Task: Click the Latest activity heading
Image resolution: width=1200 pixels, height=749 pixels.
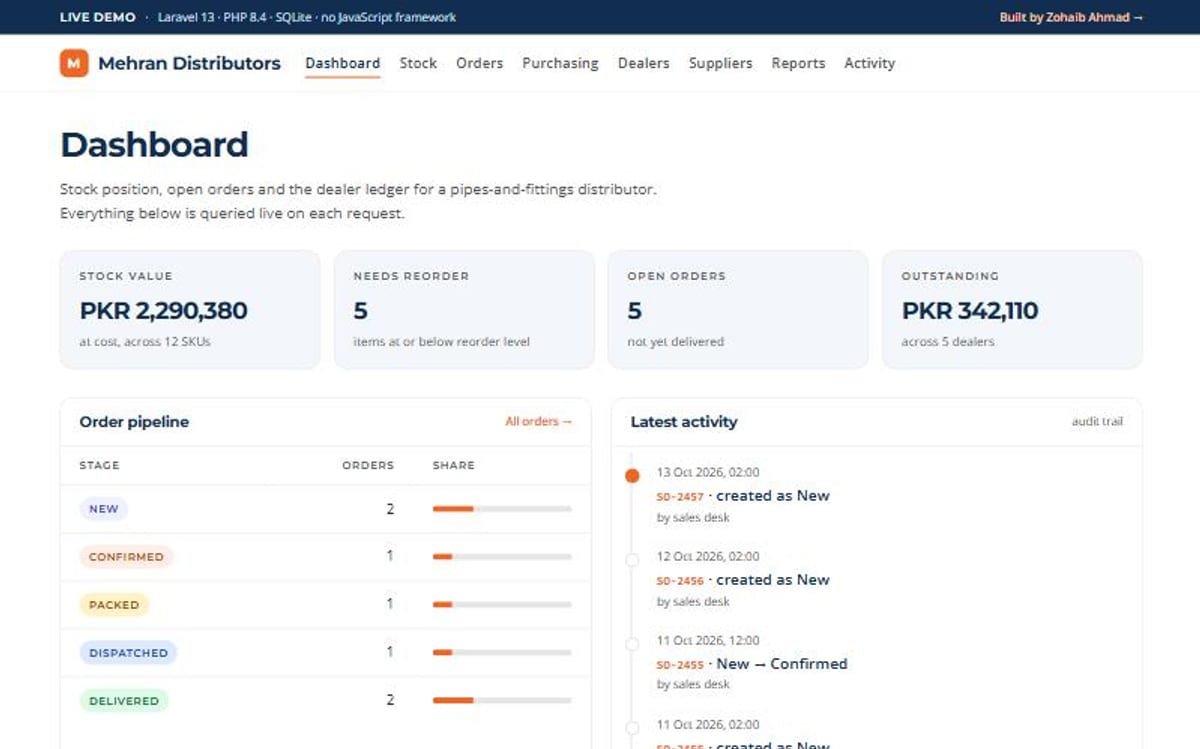Action: tap(684, 422)
